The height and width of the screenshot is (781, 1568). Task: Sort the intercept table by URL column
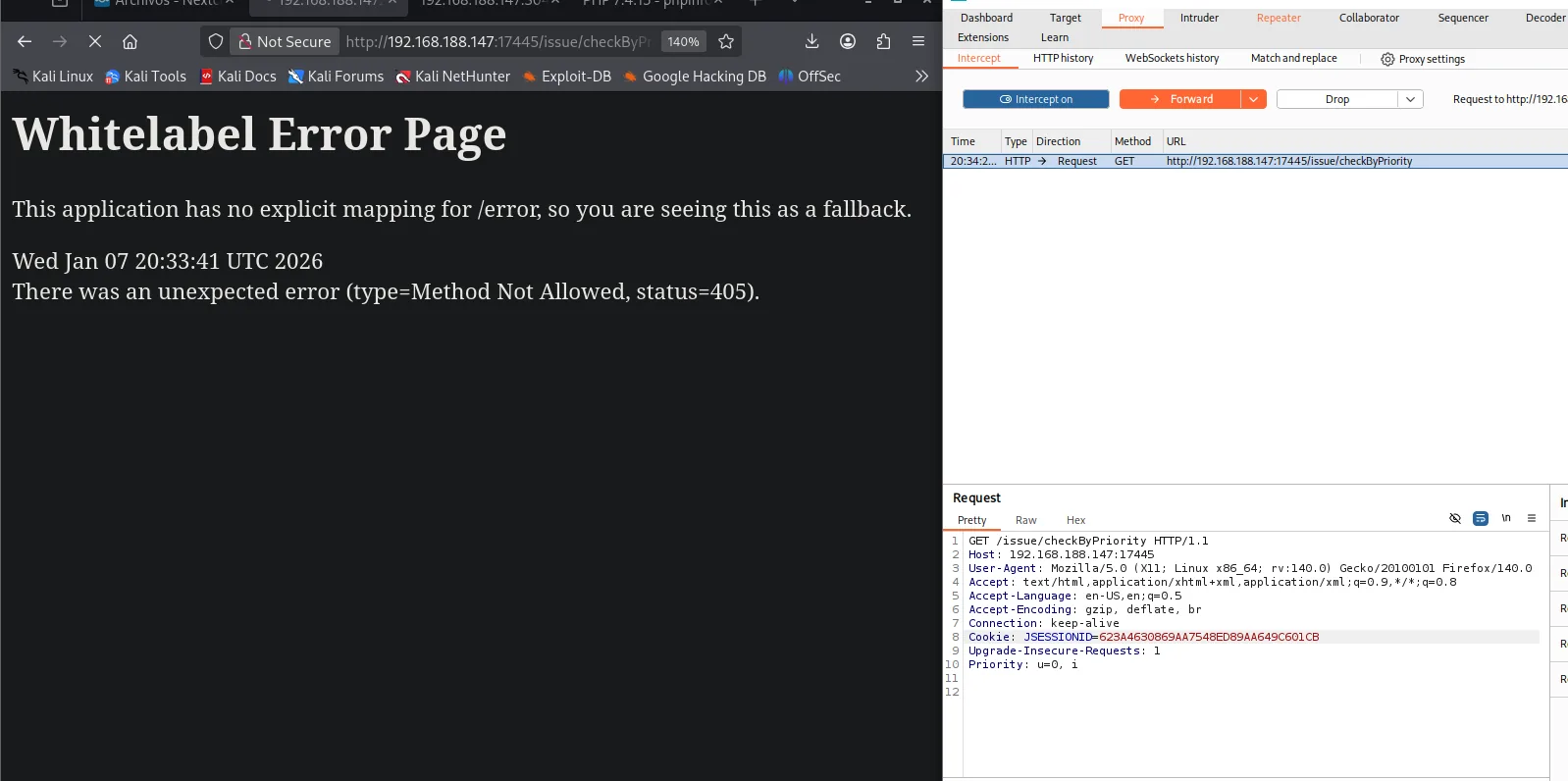point(1364,141)
